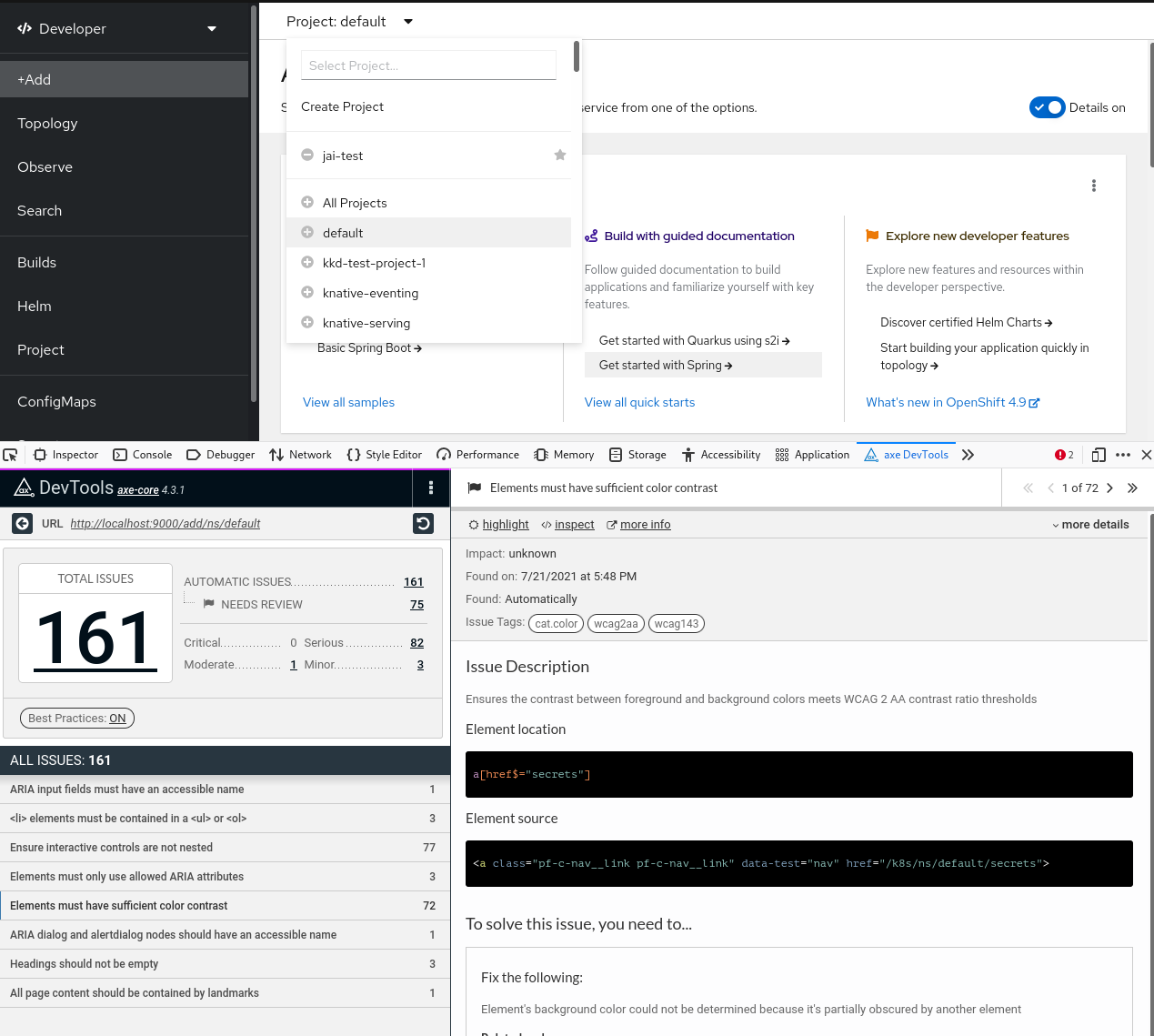Open the Memory tab

(x=564, y=455)
